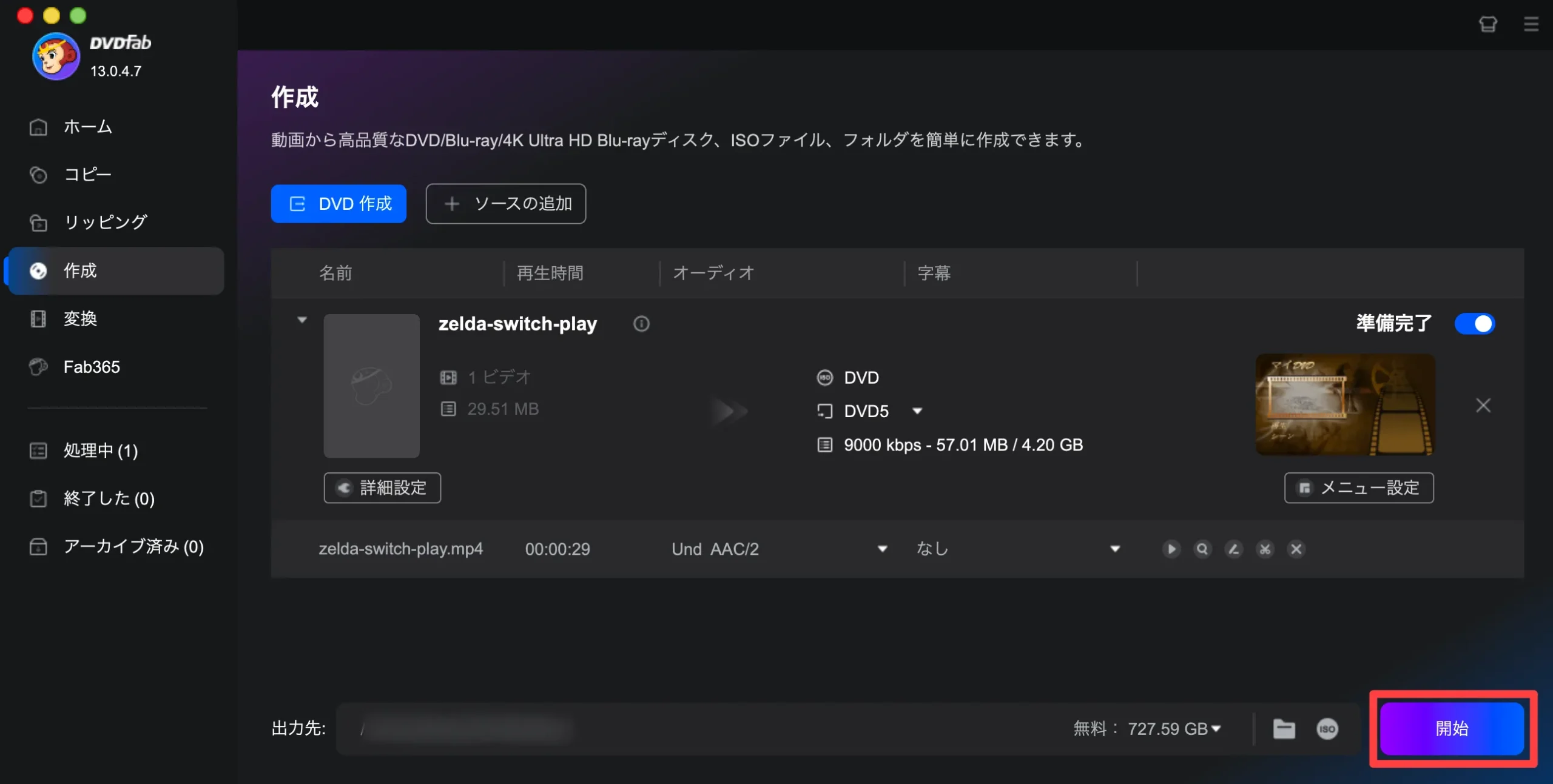Toggle the 準備完了 switch off
The height and width of the screenshot is (784, 1553).
pos(1475,324)
